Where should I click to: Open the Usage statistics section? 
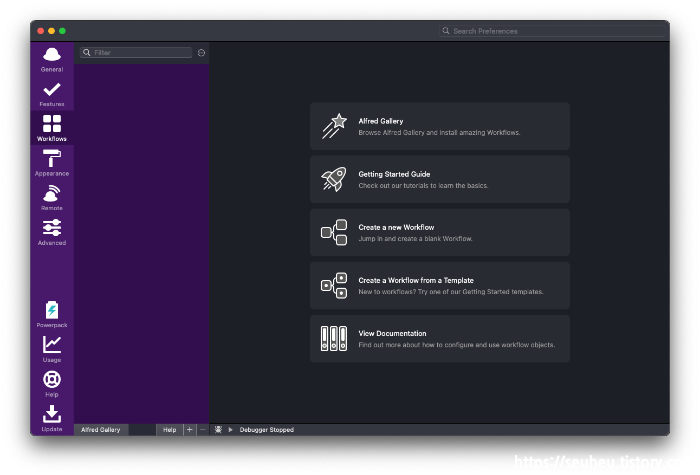pyautogui.click(x=52, y=349)
